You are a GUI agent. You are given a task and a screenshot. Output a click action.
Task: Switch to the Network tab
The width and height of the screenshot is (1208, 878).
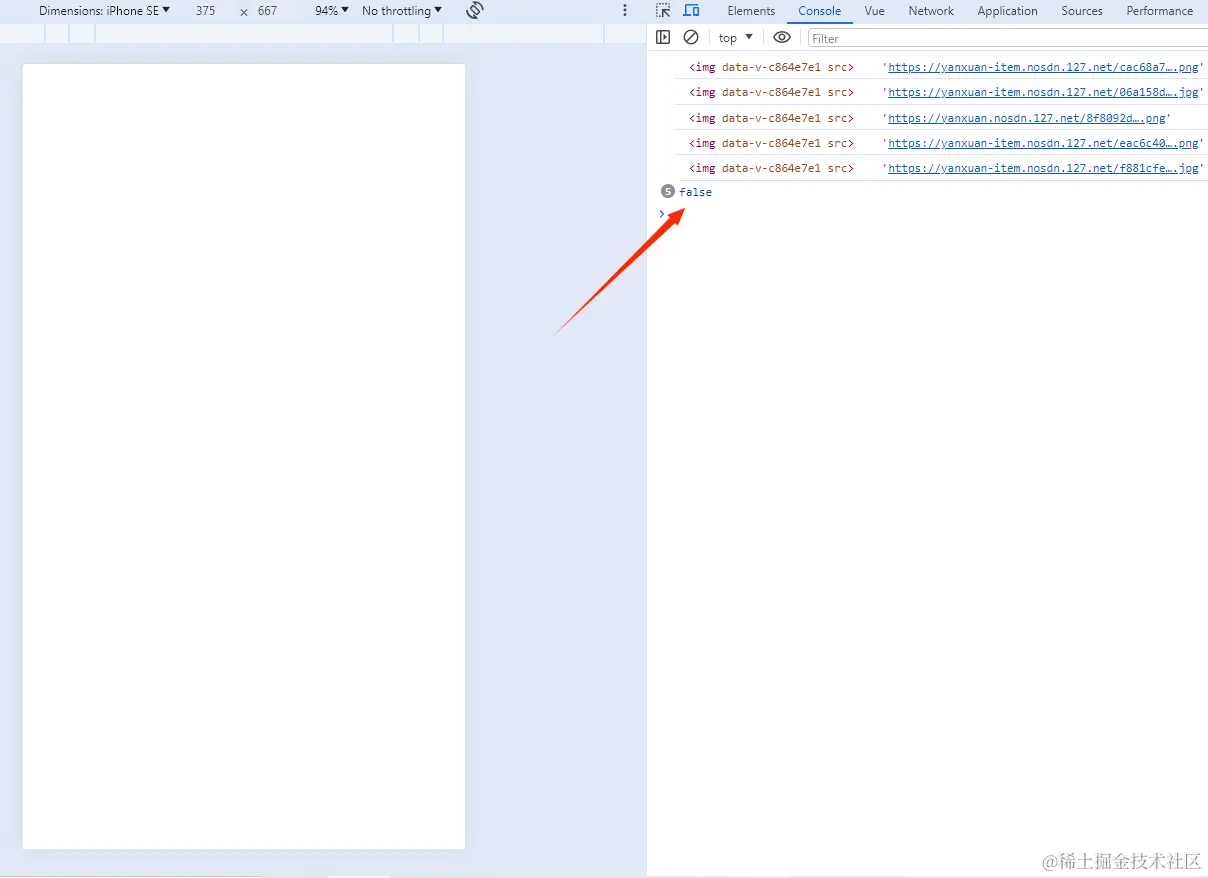(931, 10)
